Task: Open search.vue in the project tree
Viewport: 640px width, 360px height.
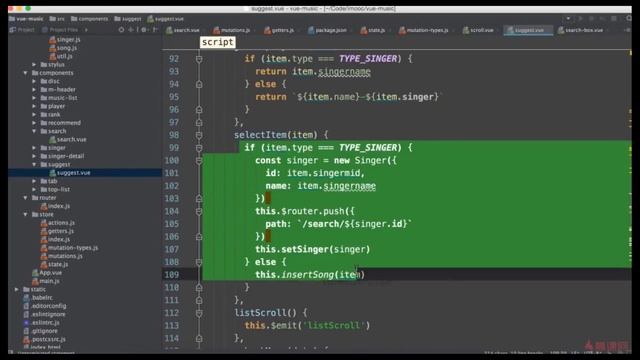Action: click(x=68, y=140)
